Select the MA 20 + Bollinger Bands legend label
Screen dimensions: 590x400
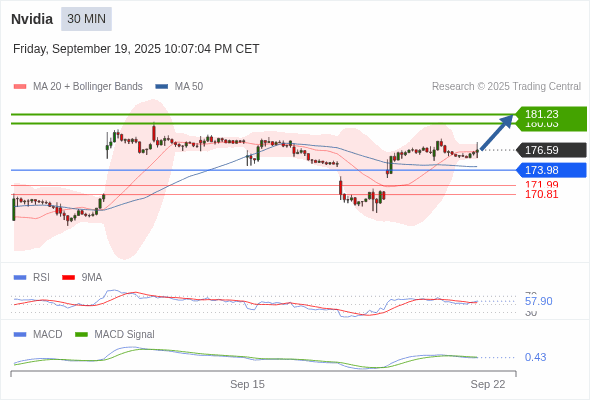[x=88, y=87]
